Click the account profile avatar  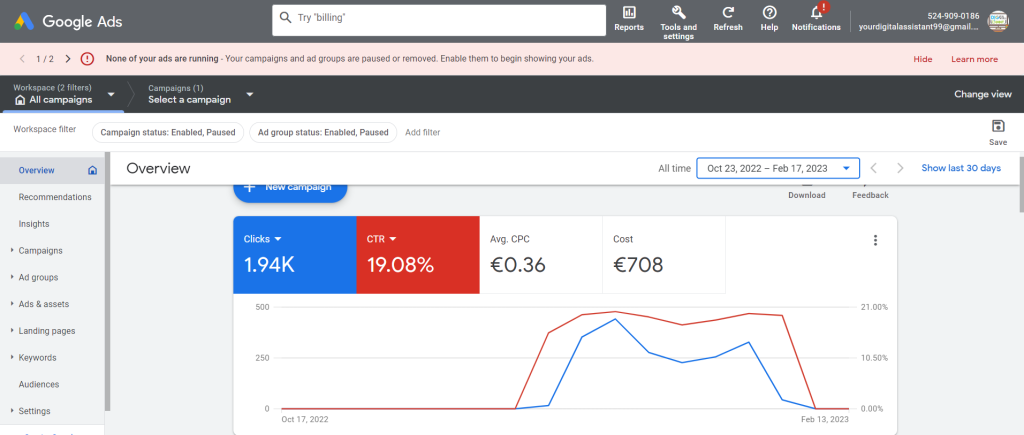point(997,20)
